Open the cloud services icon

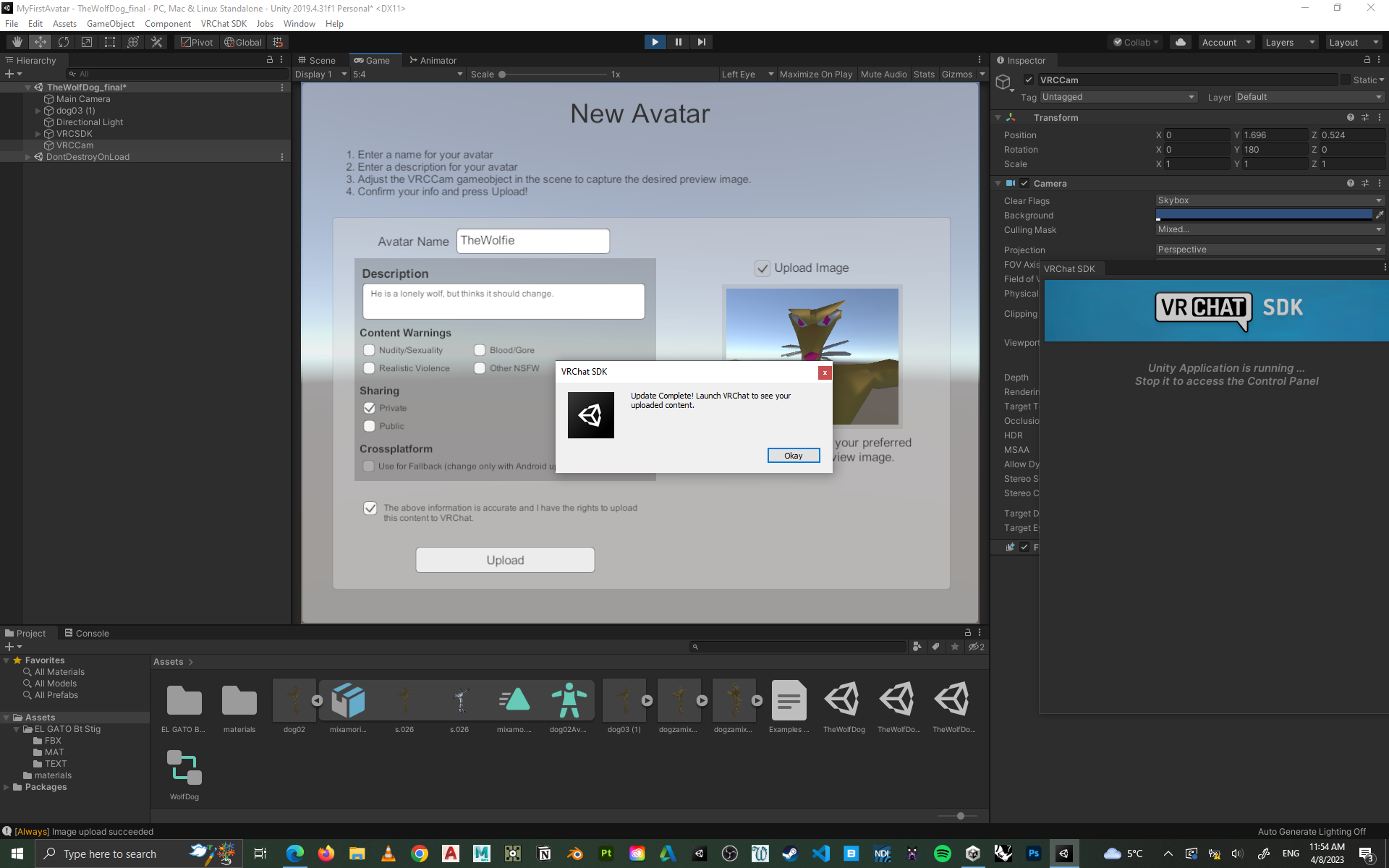1181,42
